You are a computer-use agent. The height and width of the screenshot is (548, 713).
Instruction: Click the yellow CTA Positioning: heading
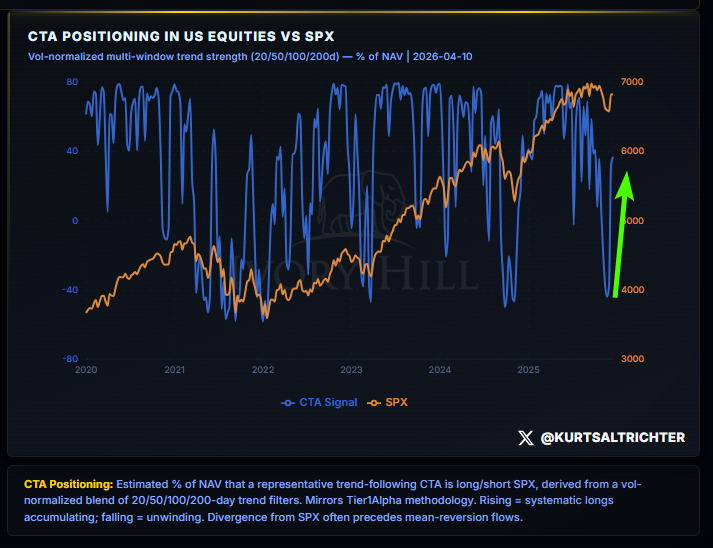(69, 484)
